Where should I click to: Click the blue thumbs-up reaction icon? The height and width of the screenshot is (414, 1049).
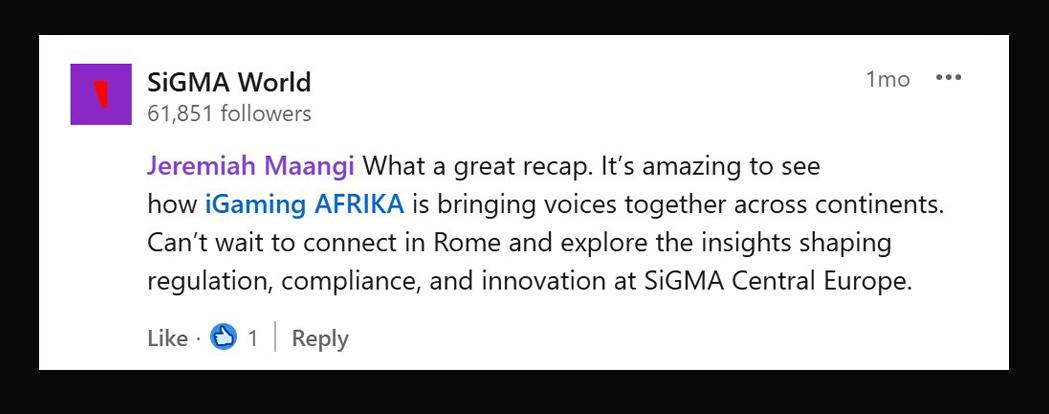(225, 339)
